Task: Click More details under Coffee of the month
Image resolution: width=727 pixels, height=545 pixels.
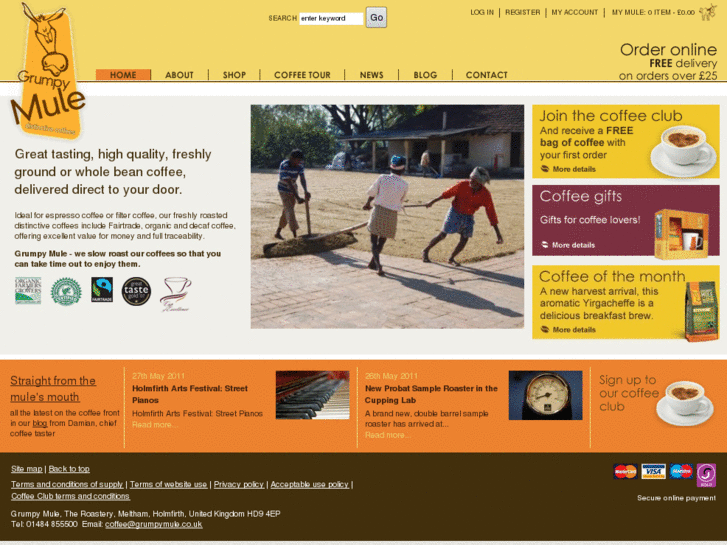Action: [574, 329]
